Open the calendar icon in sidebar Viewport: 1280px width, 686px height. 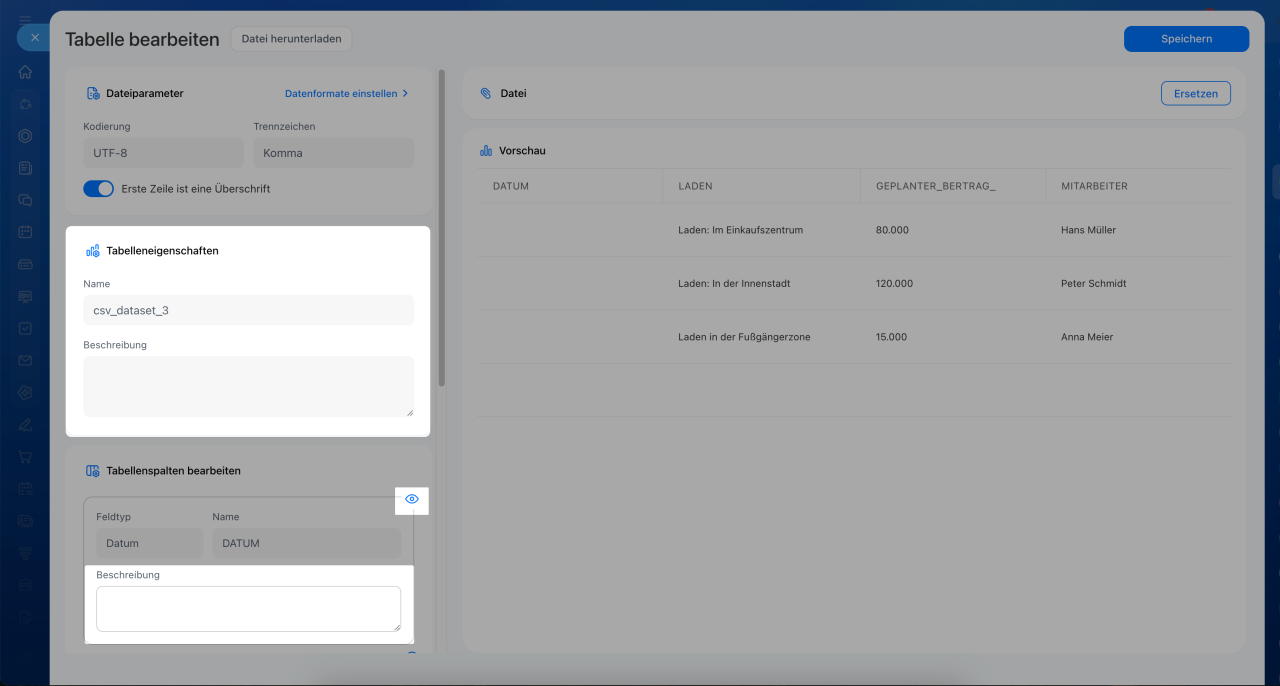click(x=25, y=232)
